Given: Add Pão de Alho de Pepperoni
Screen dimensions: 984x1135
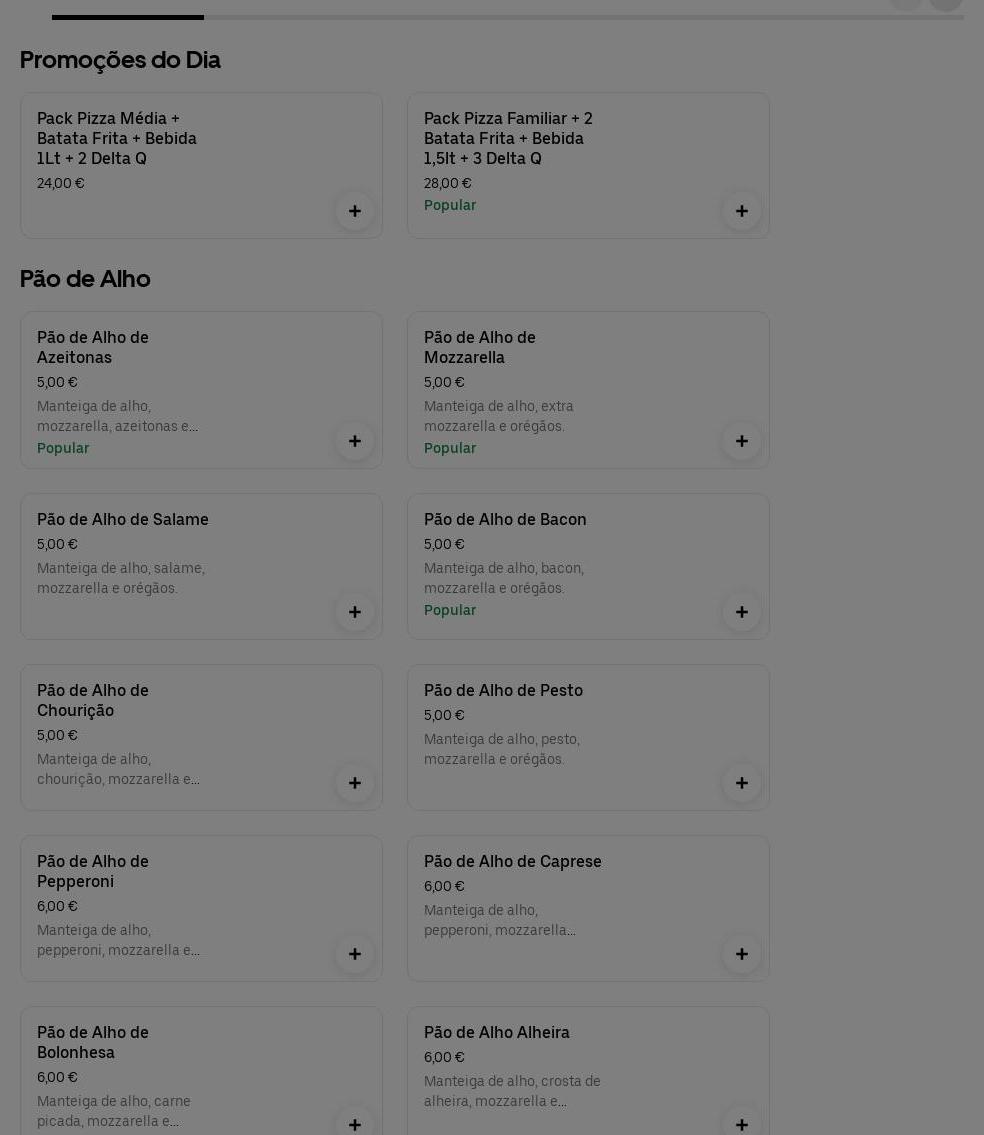Looking at the screenshot, I should (x=355, y=954).
